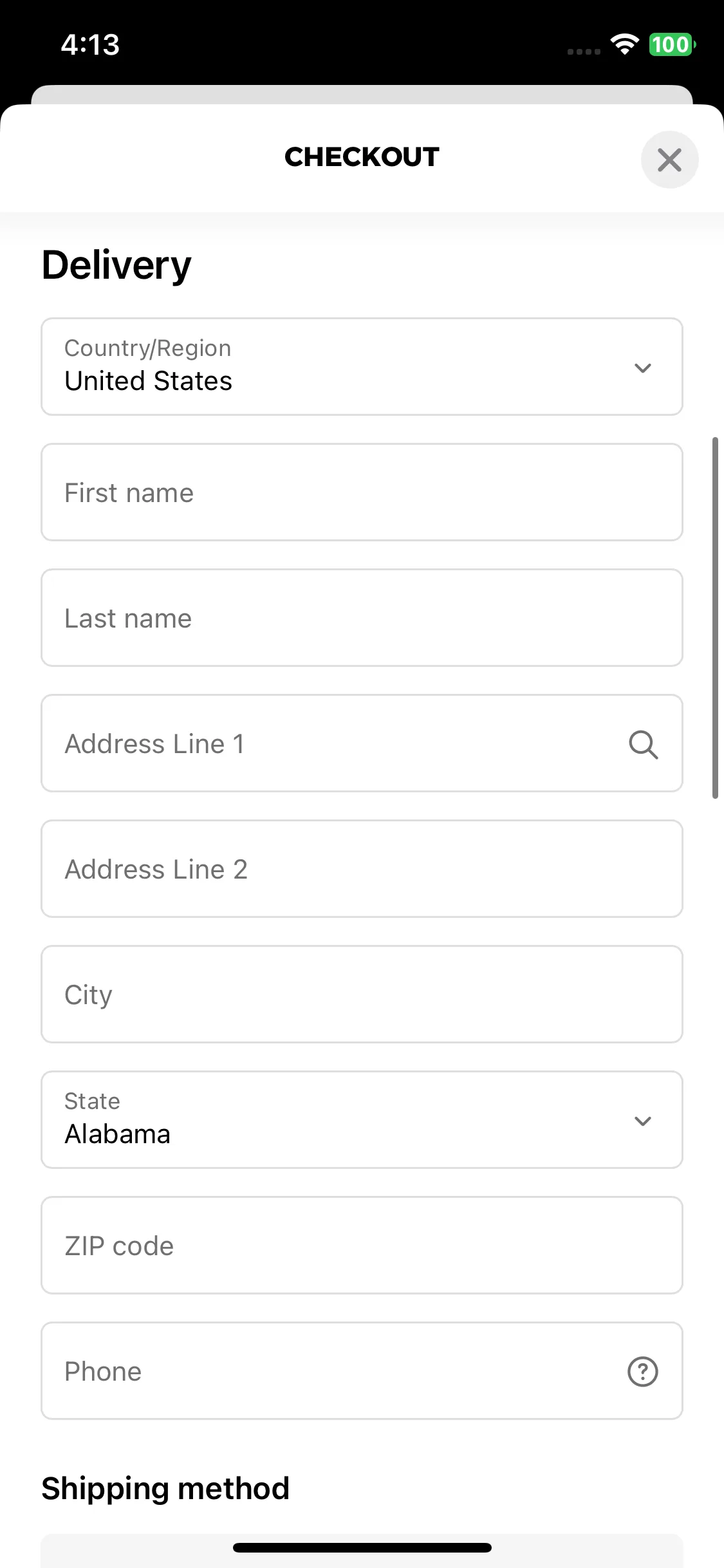The image size is (724, 1568).
Task: Tap the address search magnifier icon
Action: (x=643, y=744)
